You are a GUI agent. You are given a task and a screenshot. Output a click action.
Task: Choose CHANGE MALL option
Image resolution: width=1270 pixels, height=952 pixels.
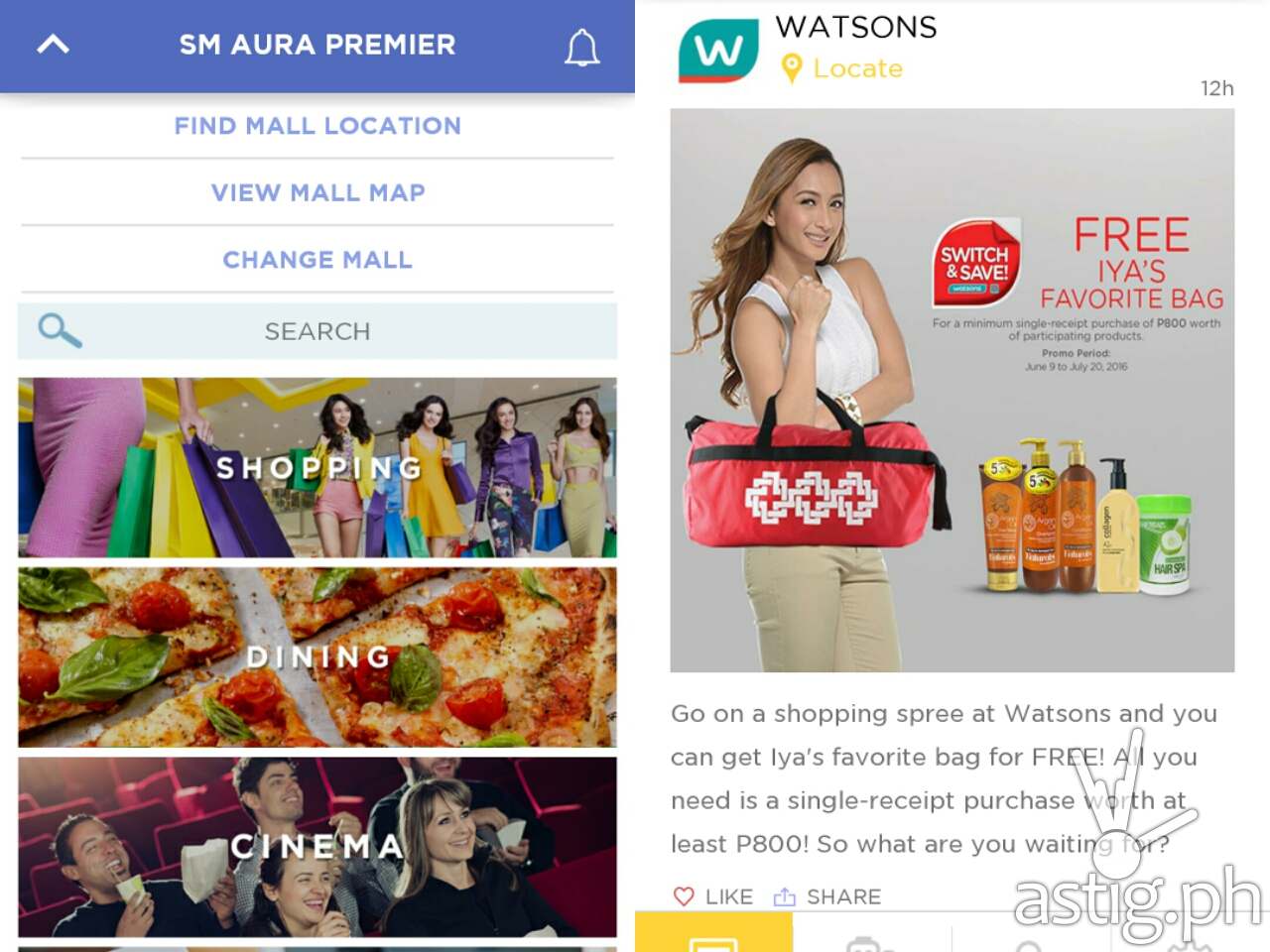coord(317,260)
